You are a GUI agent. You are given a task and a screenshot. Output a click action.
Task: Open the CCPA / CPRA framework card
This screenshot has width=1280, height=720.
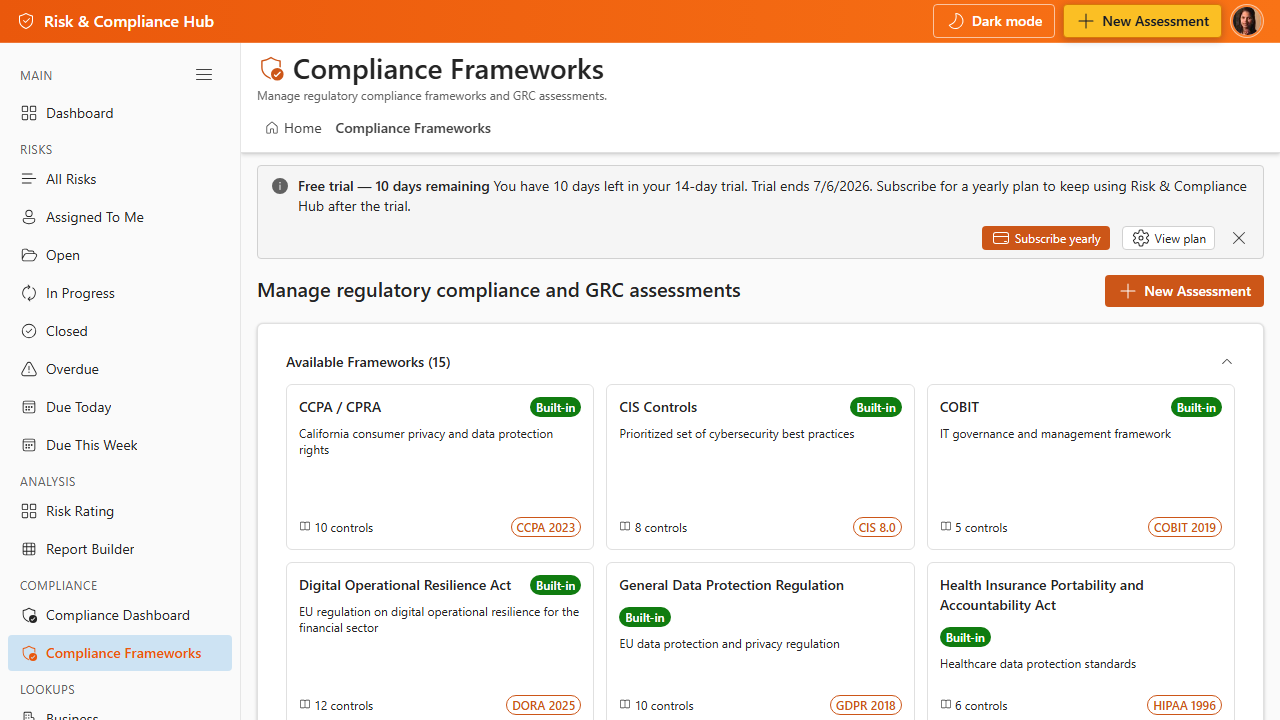tap(440, 467)
